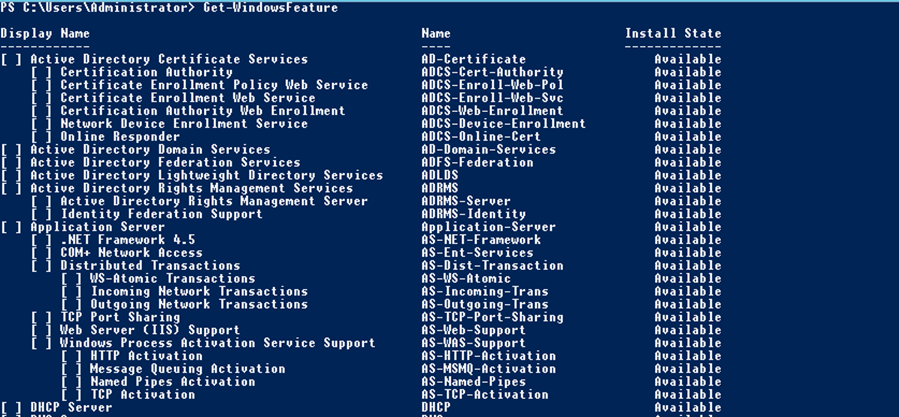Screen dimensions: 899x417
Task: Click the Display Name column header
Action: [x=45, y=33]
